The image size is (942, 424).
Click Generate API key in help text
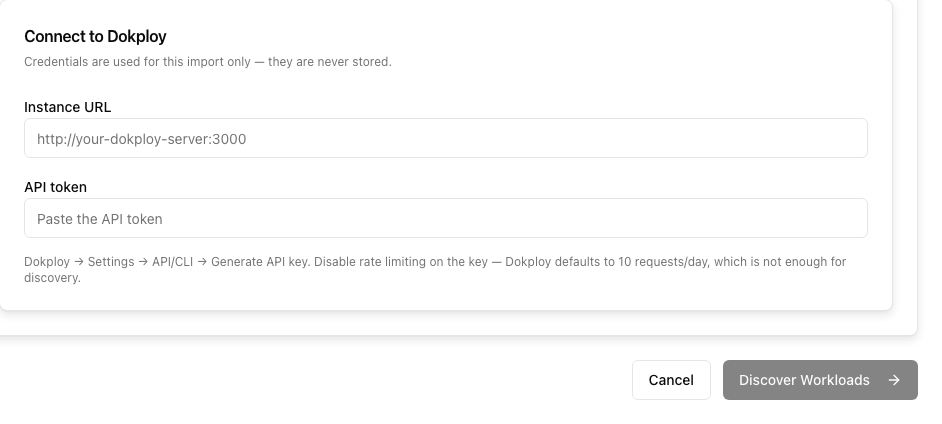261,262
